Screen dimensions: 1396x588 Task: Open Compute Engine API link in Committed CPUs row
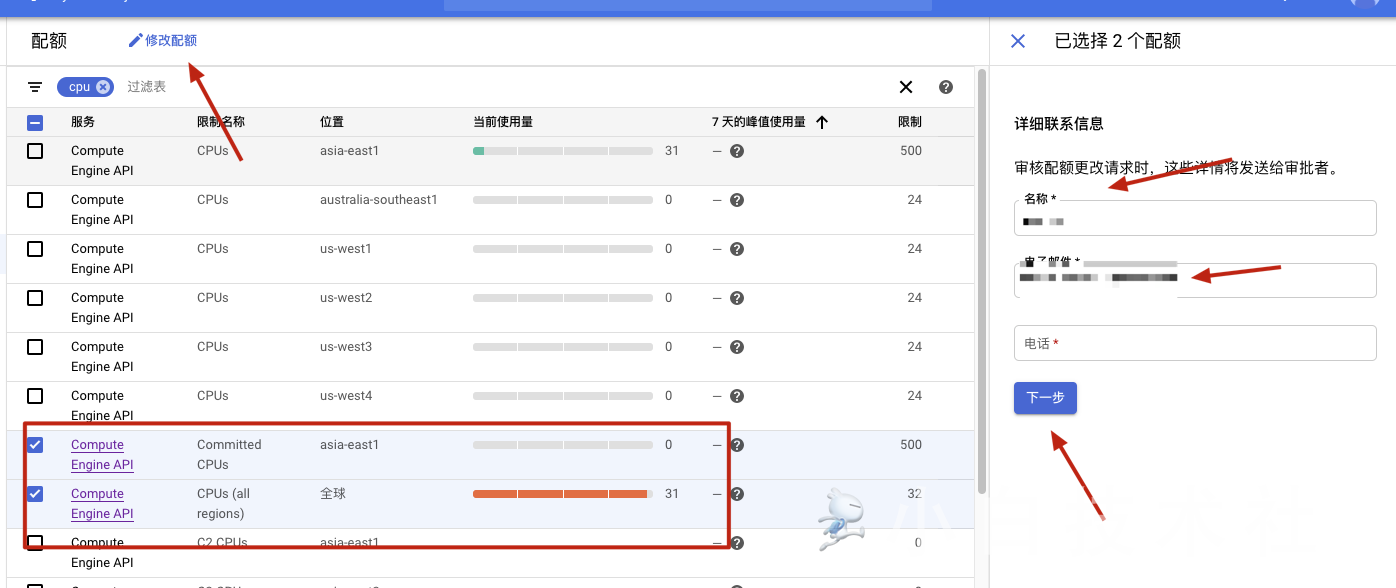click(102, 455)
